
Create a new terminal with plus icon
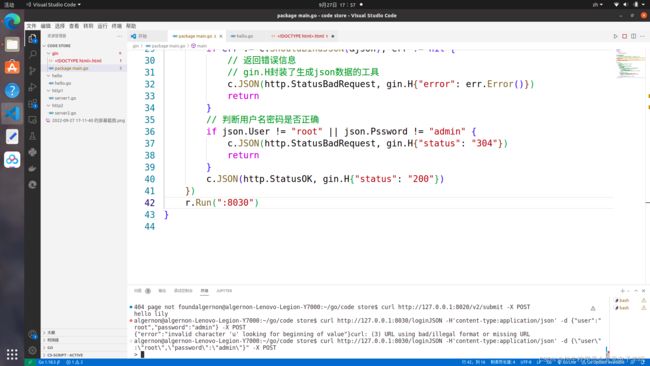pos(622,291)
